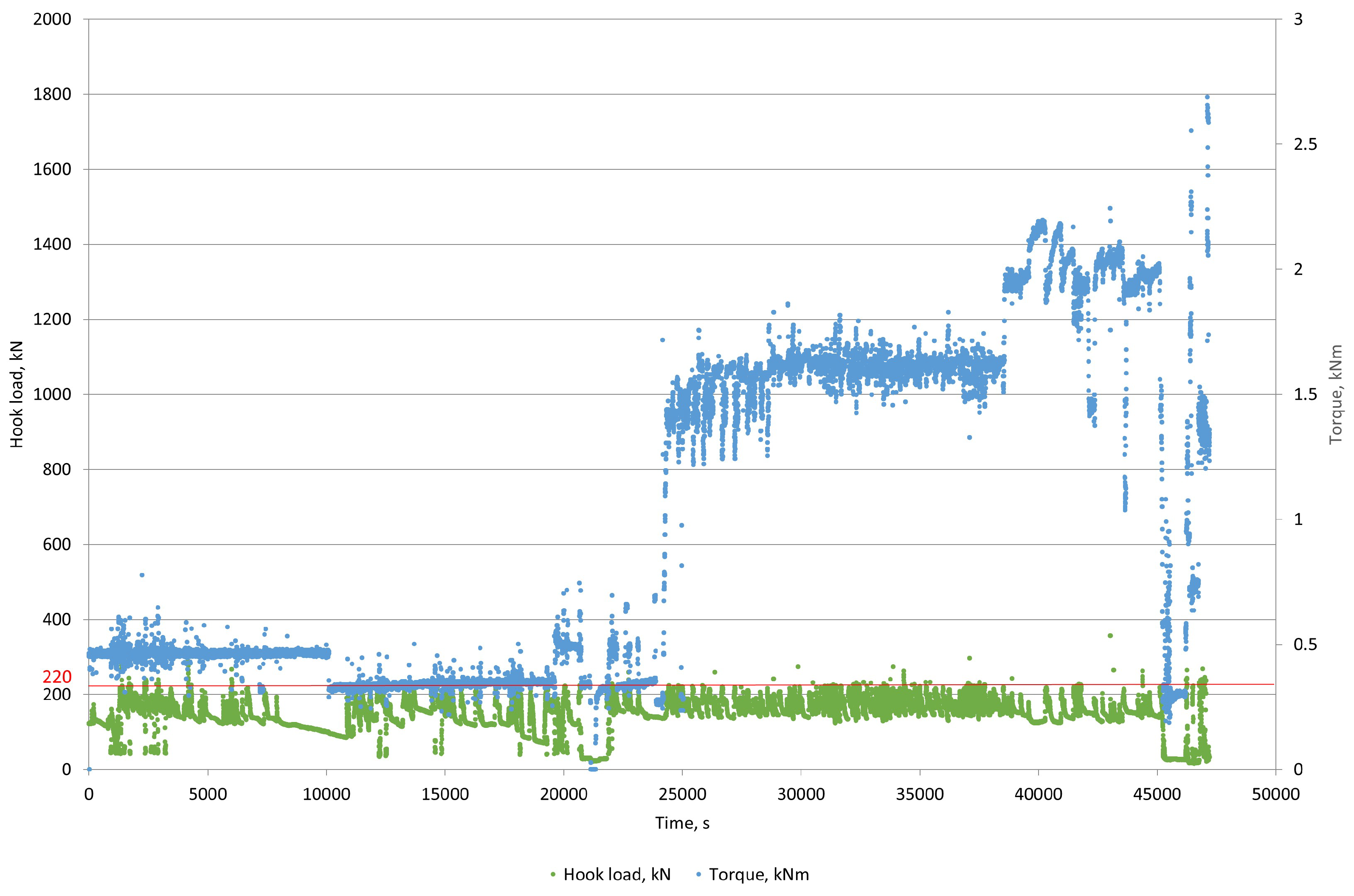Select the rotated "Hook load, kN" axis title
The image size is (1354, 896).
(17, 394)
